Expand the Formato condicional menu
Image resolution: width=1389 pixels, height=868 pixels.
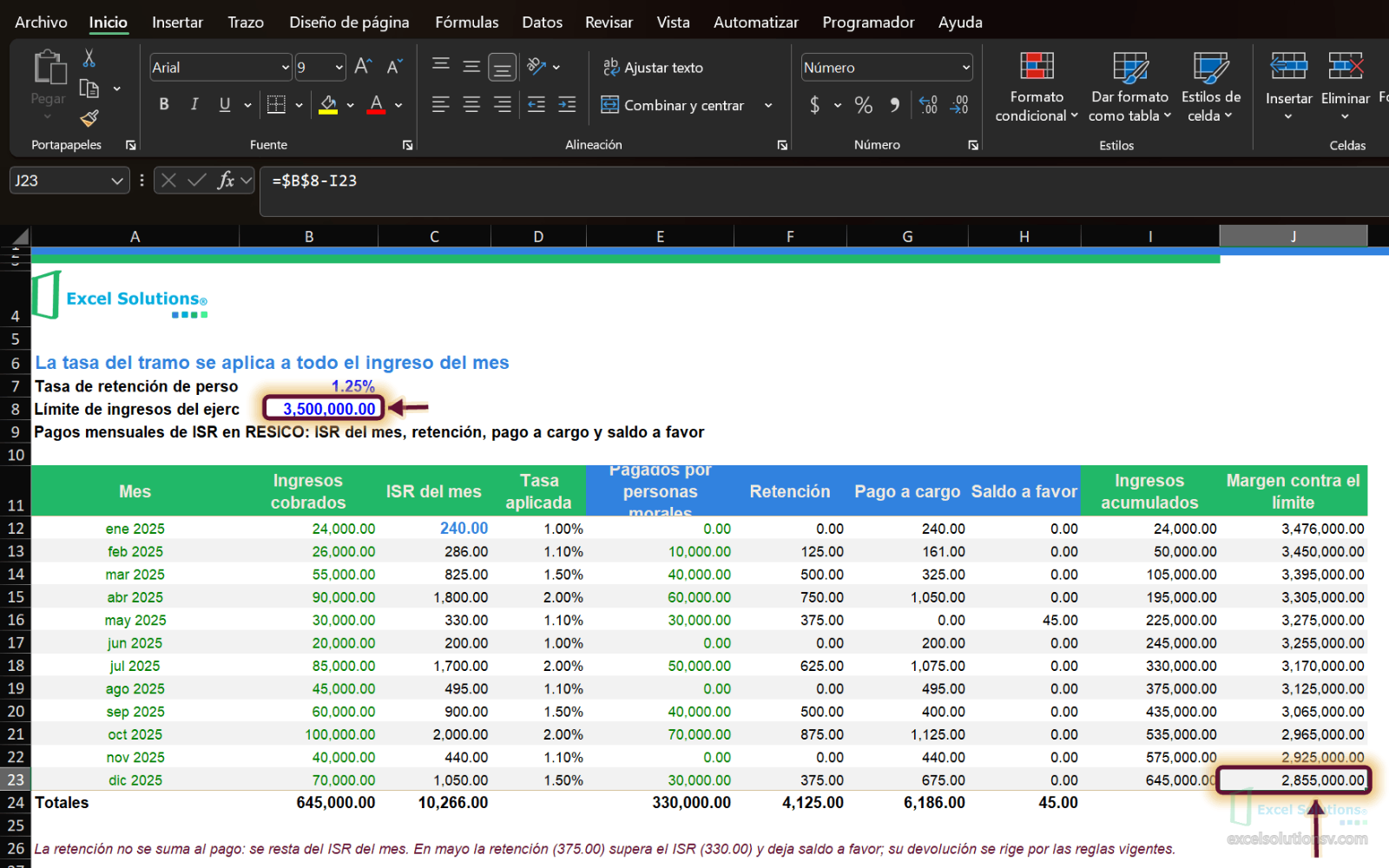[1037, 87]
